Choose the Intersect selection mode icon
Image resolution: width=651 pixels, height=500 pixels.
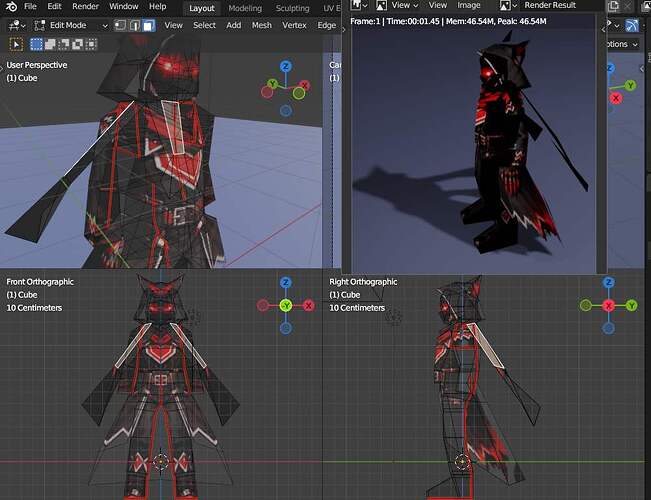91,44
